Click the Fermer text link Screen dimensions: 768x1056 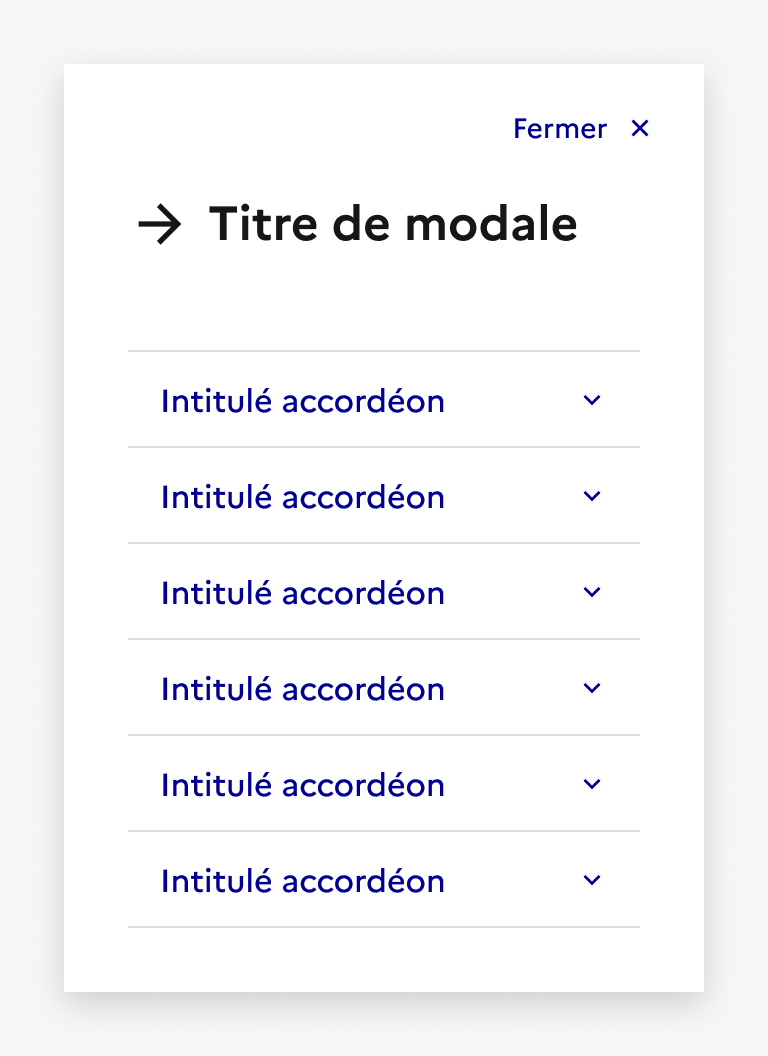point(560,129)
